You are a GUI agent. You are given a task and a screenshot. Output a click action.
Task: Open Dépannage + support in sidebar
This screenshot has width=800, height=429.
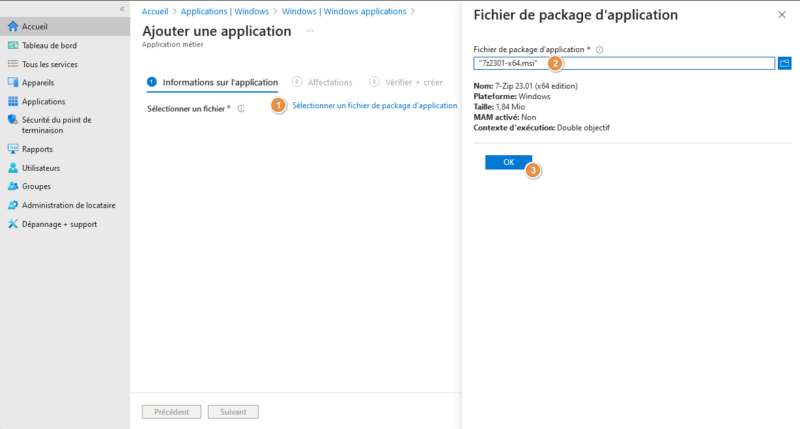(x=59, y=224)
